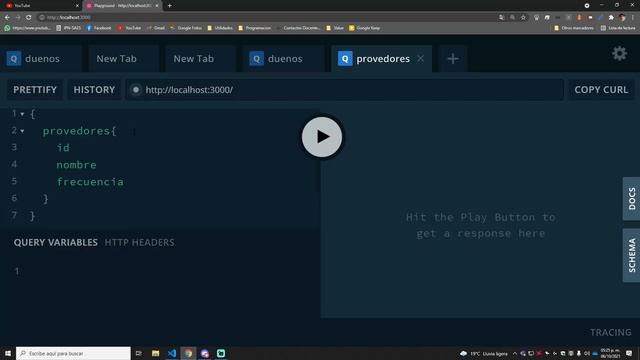This screenshot has height=360, width=640.
Task: Open weather widget in taskbar
Action: click(484, 353)
